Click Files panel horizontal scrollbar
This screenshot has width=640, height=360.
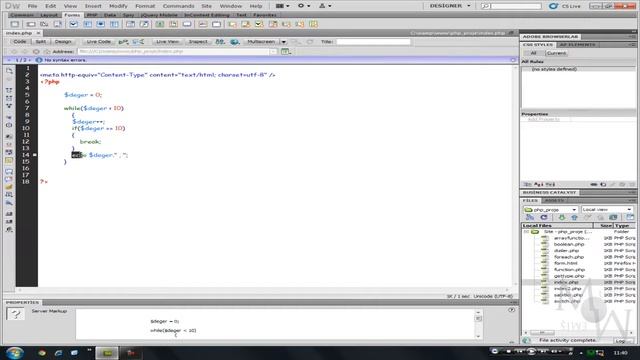[579, 332]
